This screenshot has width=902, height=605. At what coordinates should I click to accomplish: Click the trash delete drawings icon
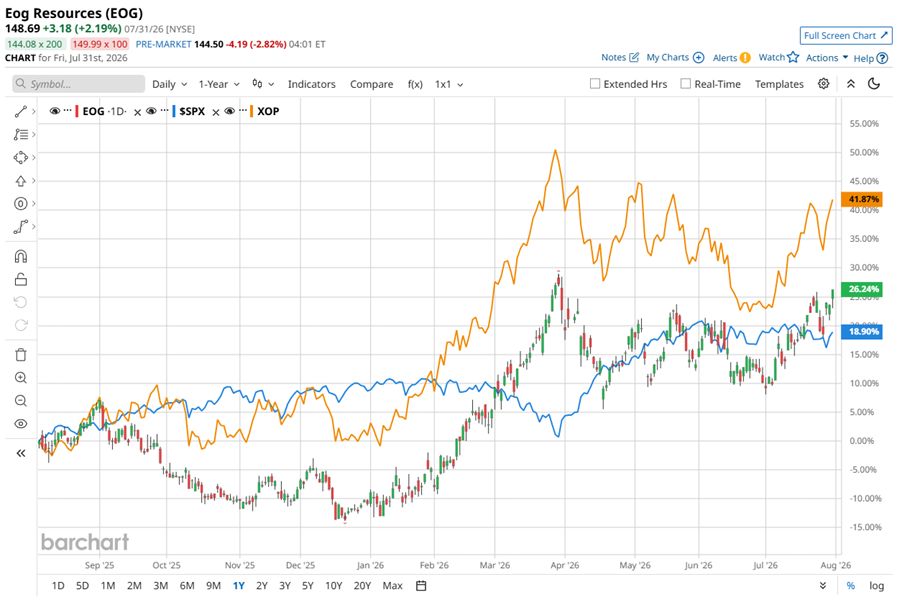pos(21,355)
